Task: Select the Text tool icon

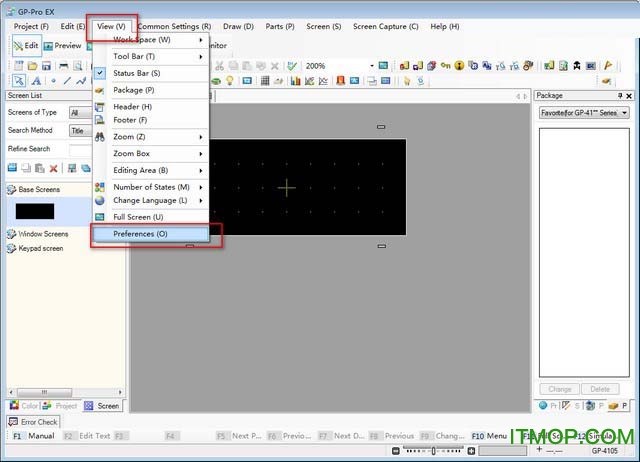Action: tap(35, 80)
